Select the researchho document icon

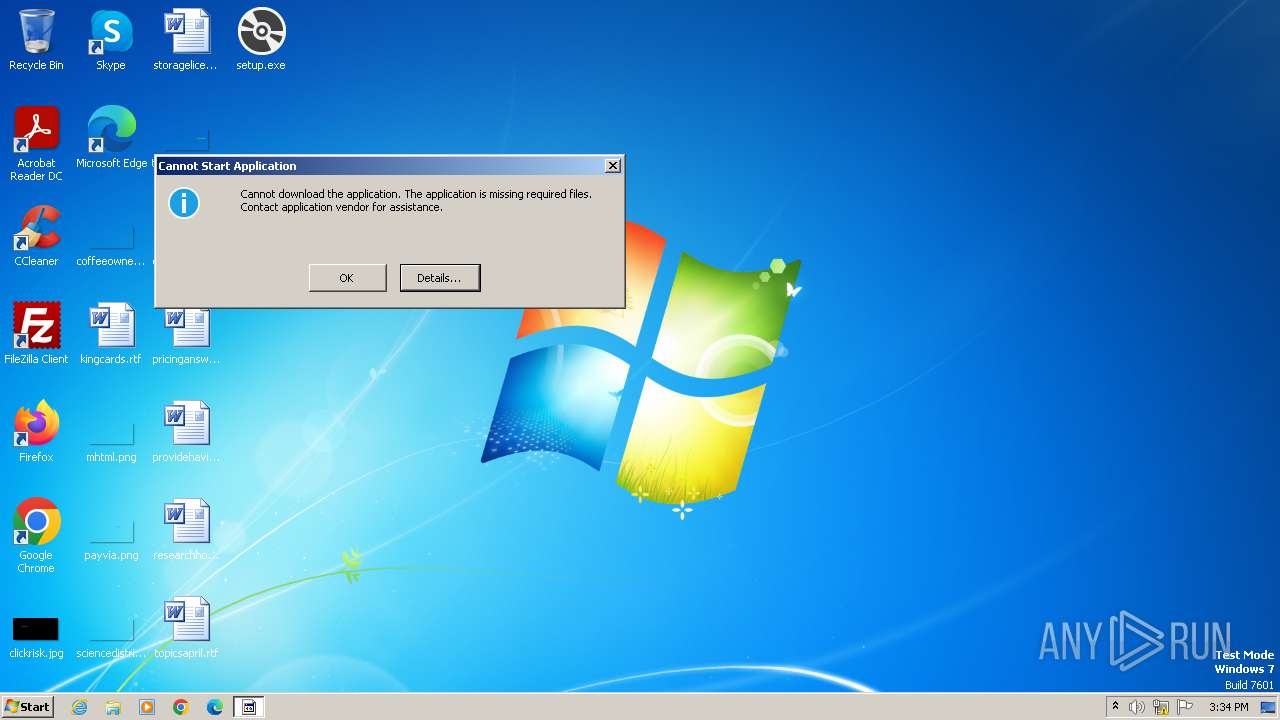click(186, 530)
